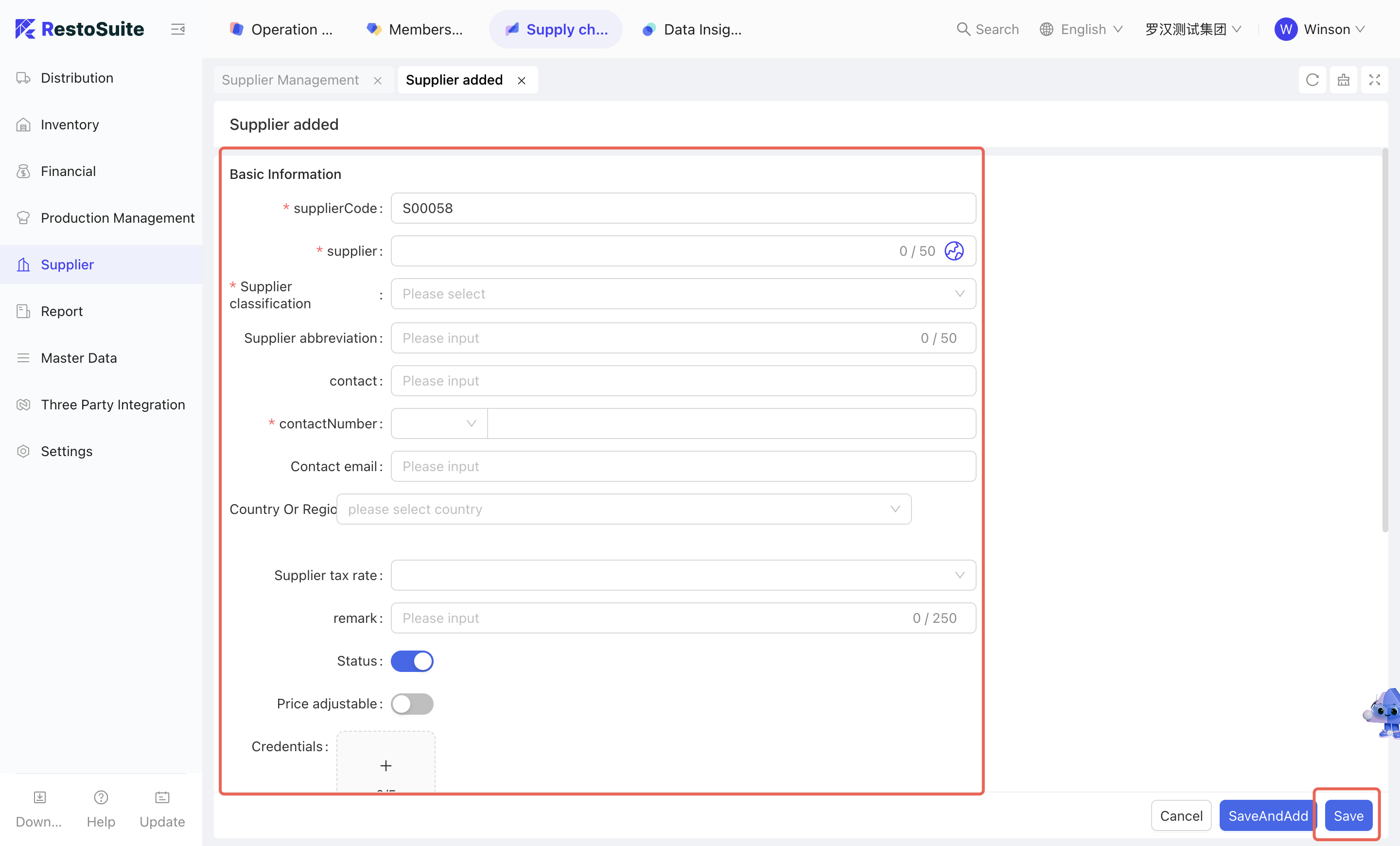Click the Contact email input field

683,466
